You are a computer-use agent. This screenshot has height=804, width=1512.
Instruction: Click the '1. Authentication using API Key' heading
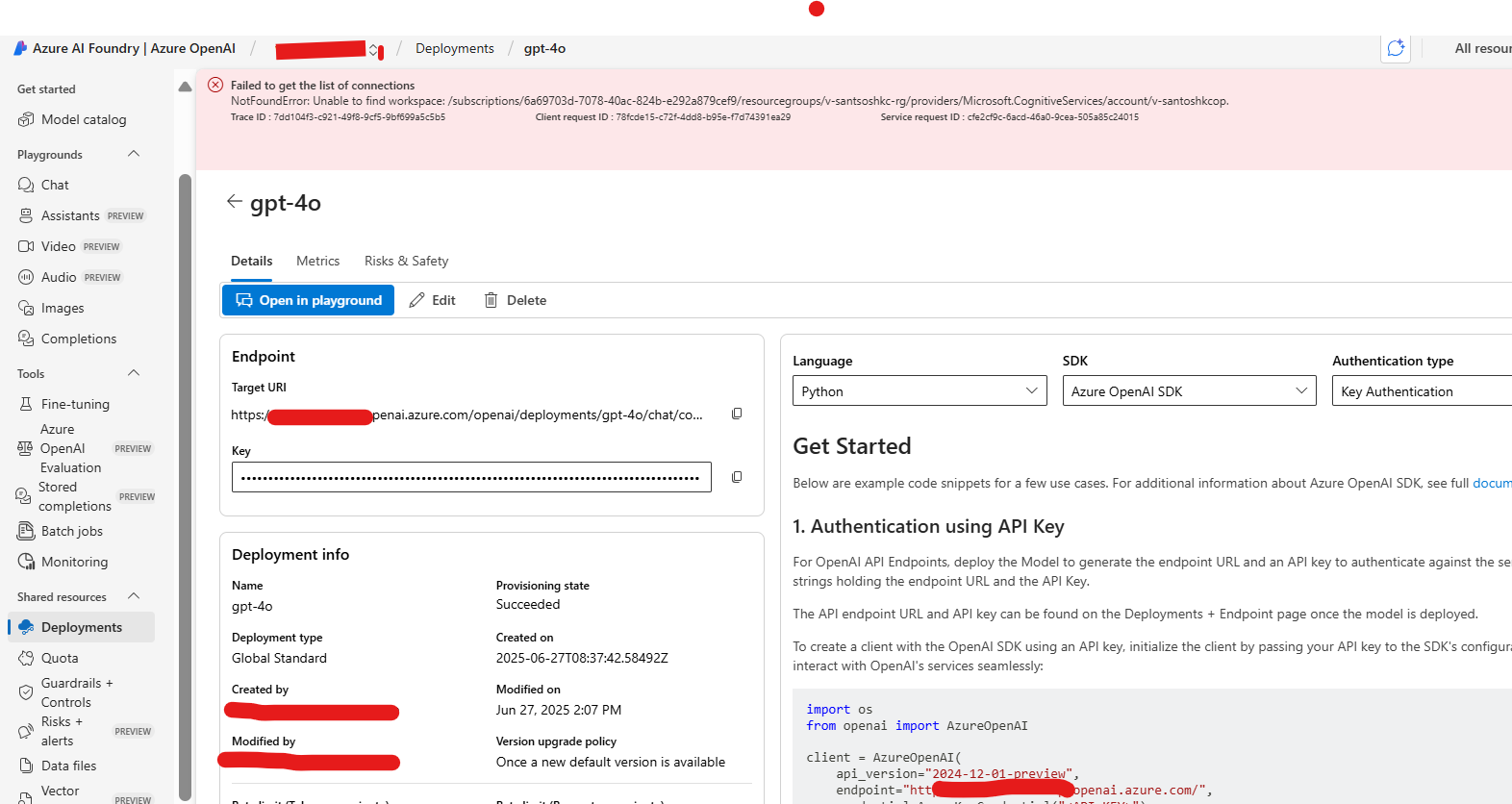(x=928, y=526)
